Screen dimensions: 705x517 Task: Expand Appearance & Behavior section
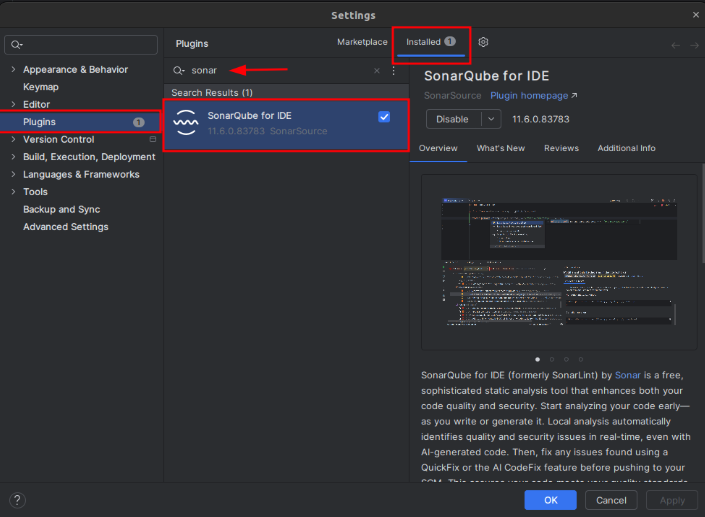(13, 69)
